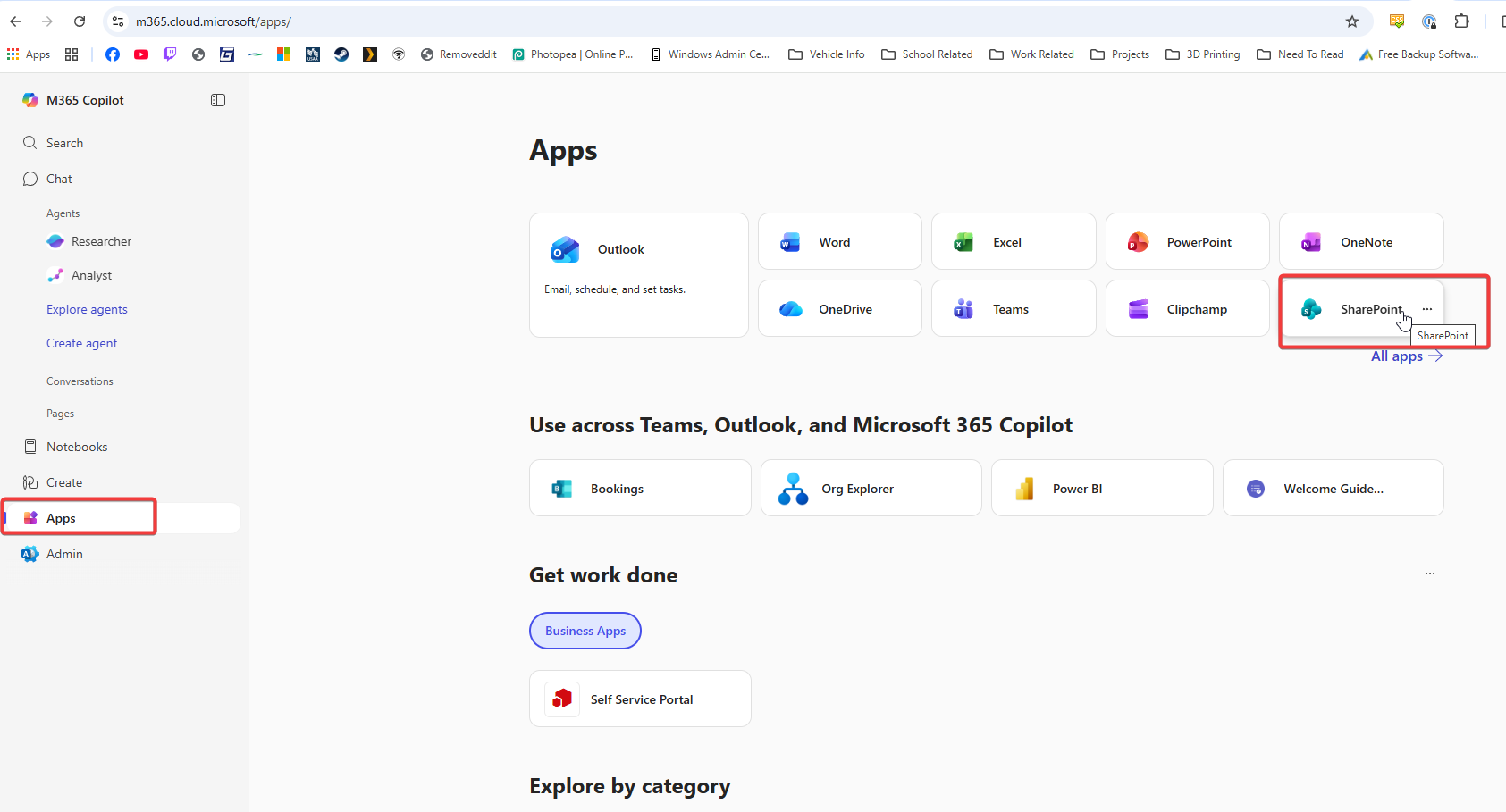Open the Windows Admin Center bookmark
Image resolution: width=1506 pixels, height=812 pixels.
711,54
